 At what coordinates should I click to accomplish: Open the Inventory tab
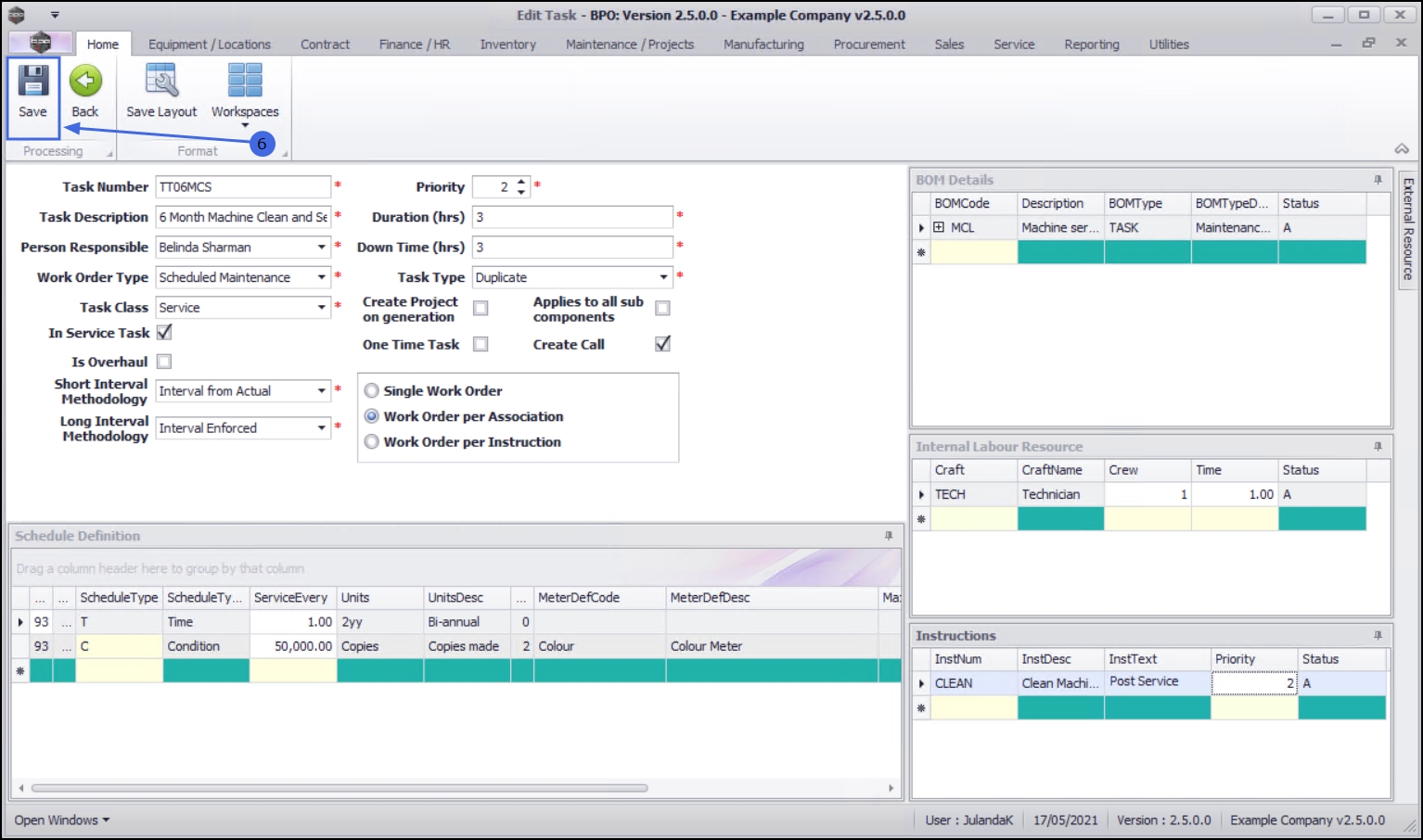(508, 45)
